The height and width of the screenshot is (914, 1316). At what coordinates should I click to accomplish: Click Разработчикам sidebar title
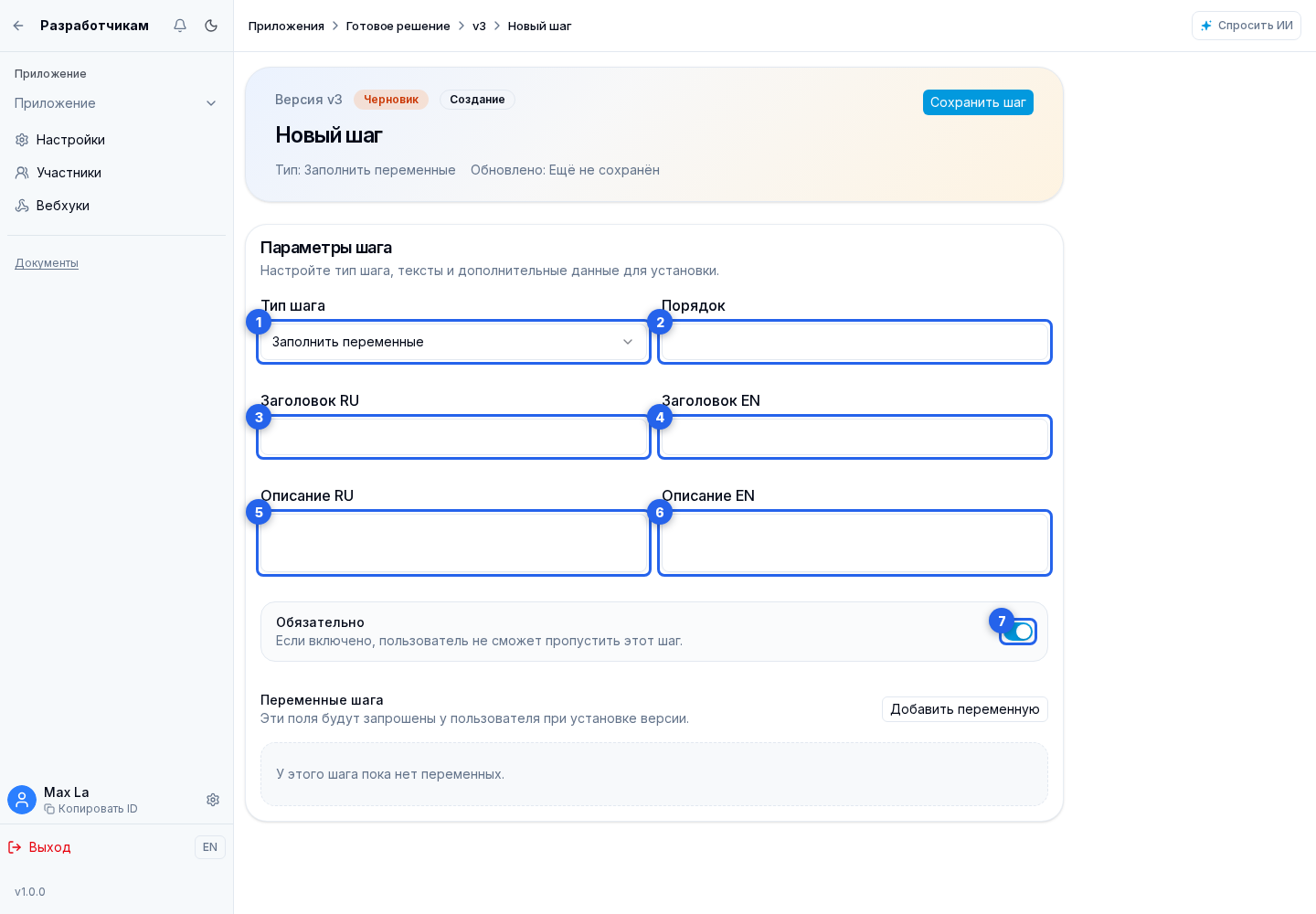coord(94,26)
